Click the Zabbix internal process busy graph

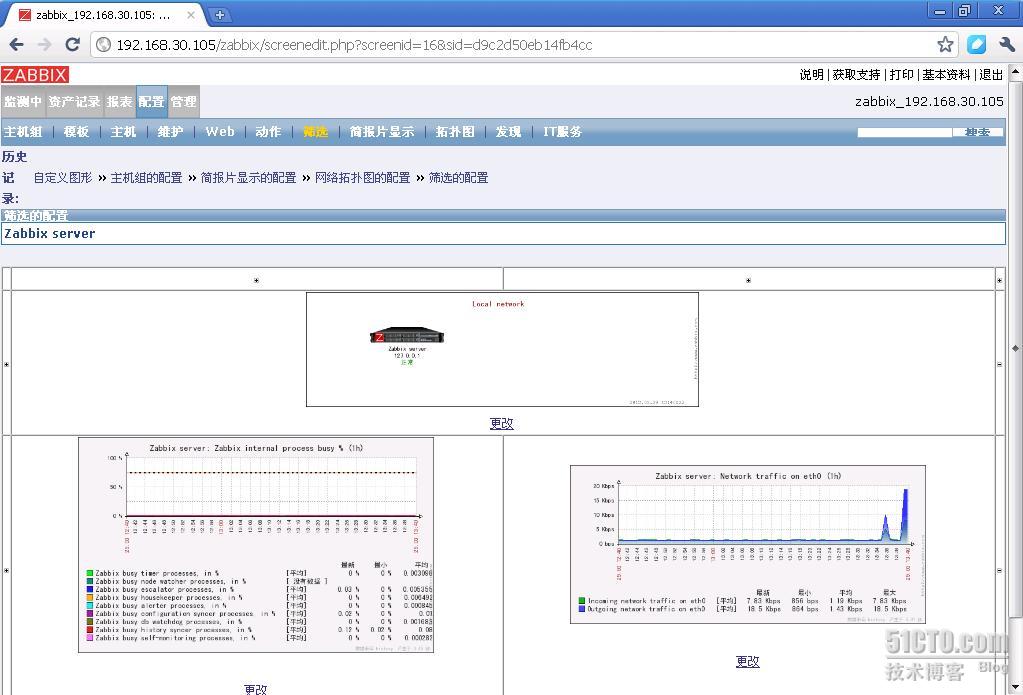pyautogui.click(x=256, y=545)
